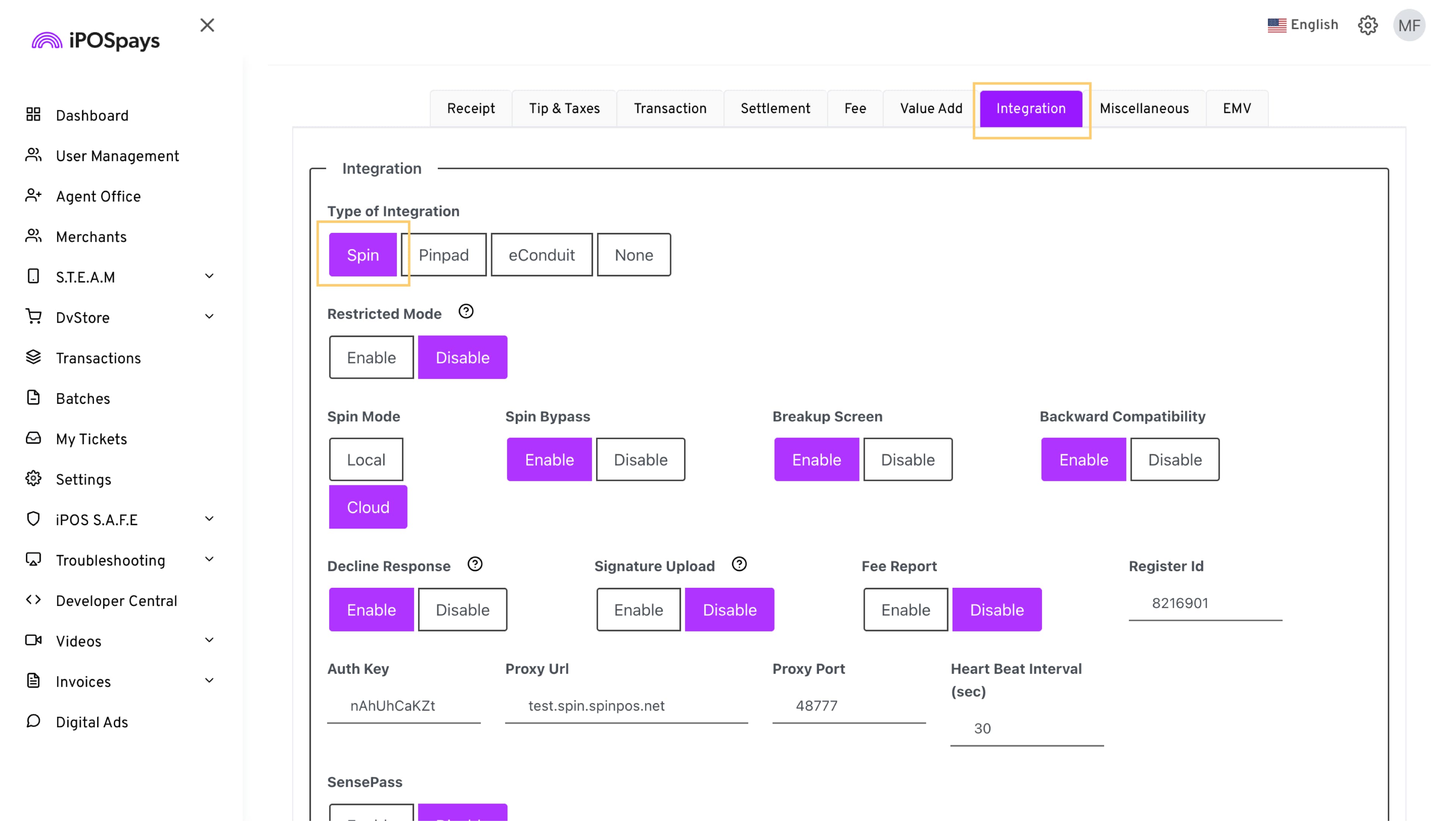Expand the Troubleshooting chevron
Image resolution: width=1456 pixels, height=821 pixels.
click(209, 559)
